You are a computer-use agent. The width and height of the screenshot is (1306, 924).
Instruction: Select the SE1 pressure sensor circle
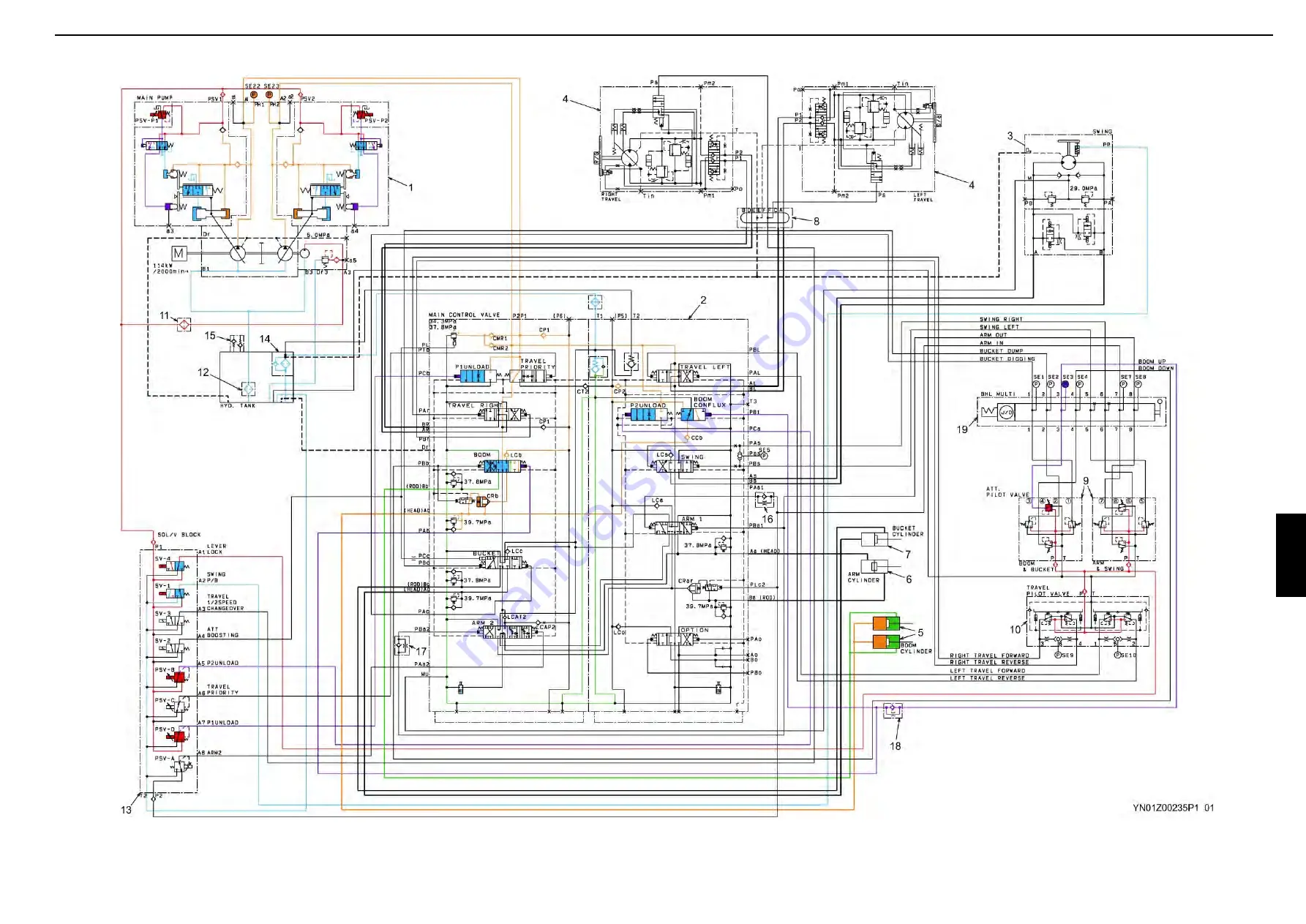click(1036, 384)
